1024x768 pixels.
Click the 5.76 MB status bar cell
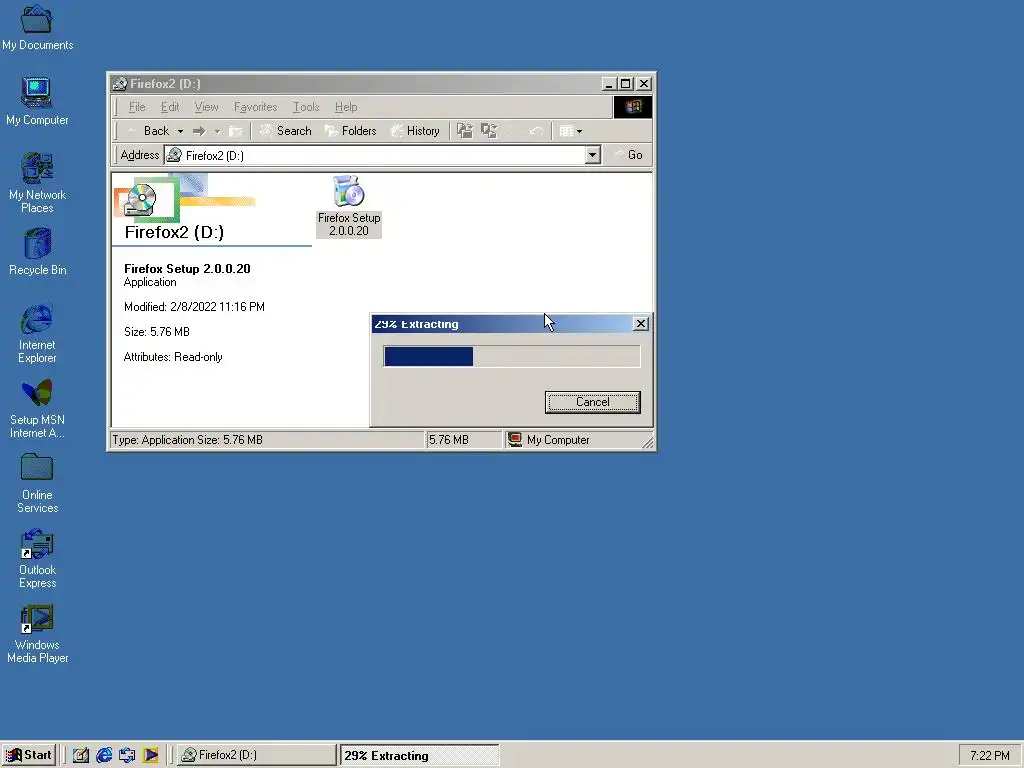click(464, 440)
